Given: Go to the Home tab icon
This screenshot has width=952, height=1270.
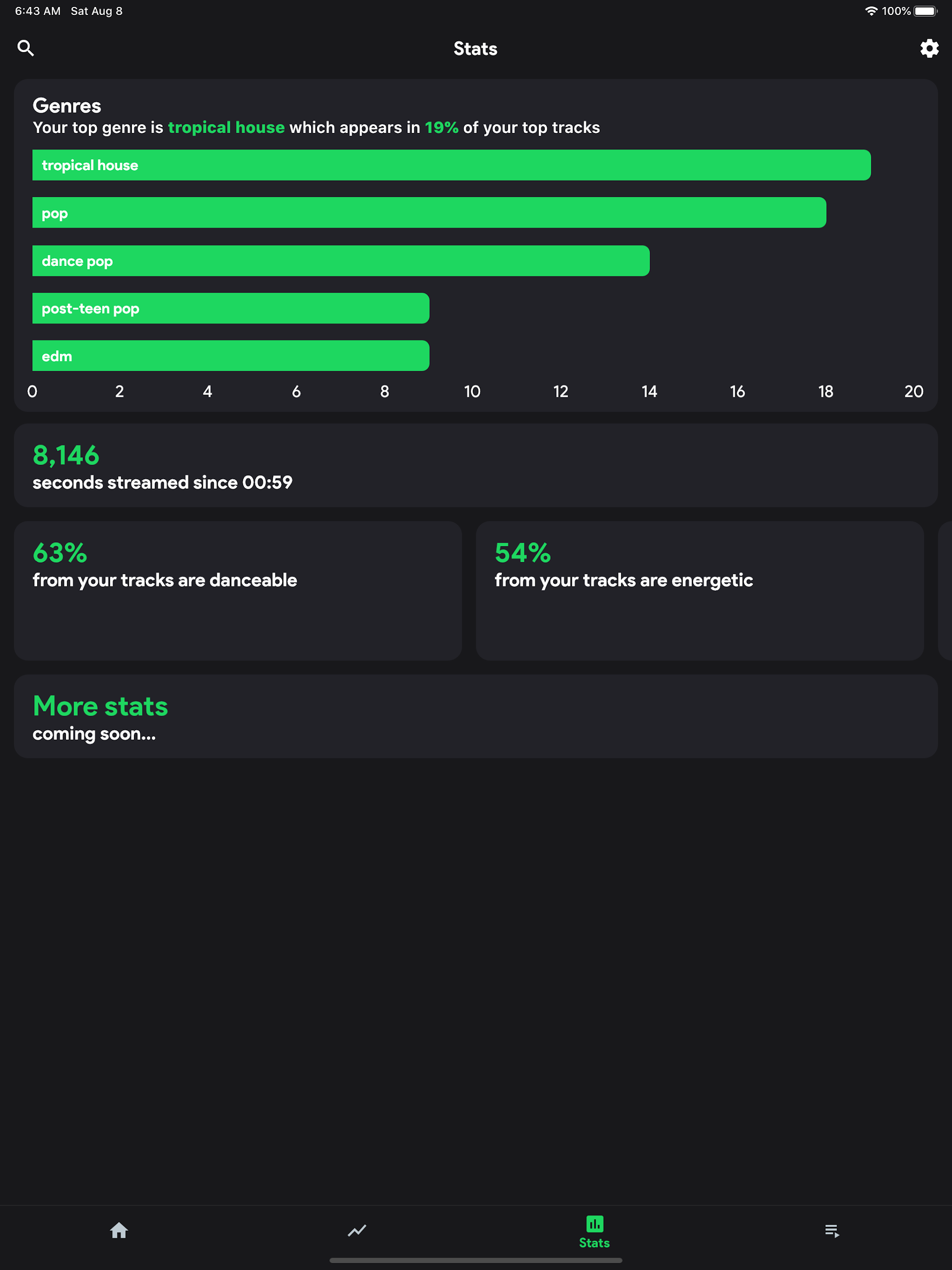Looking at the screenshot, I should coord(119,1230).
